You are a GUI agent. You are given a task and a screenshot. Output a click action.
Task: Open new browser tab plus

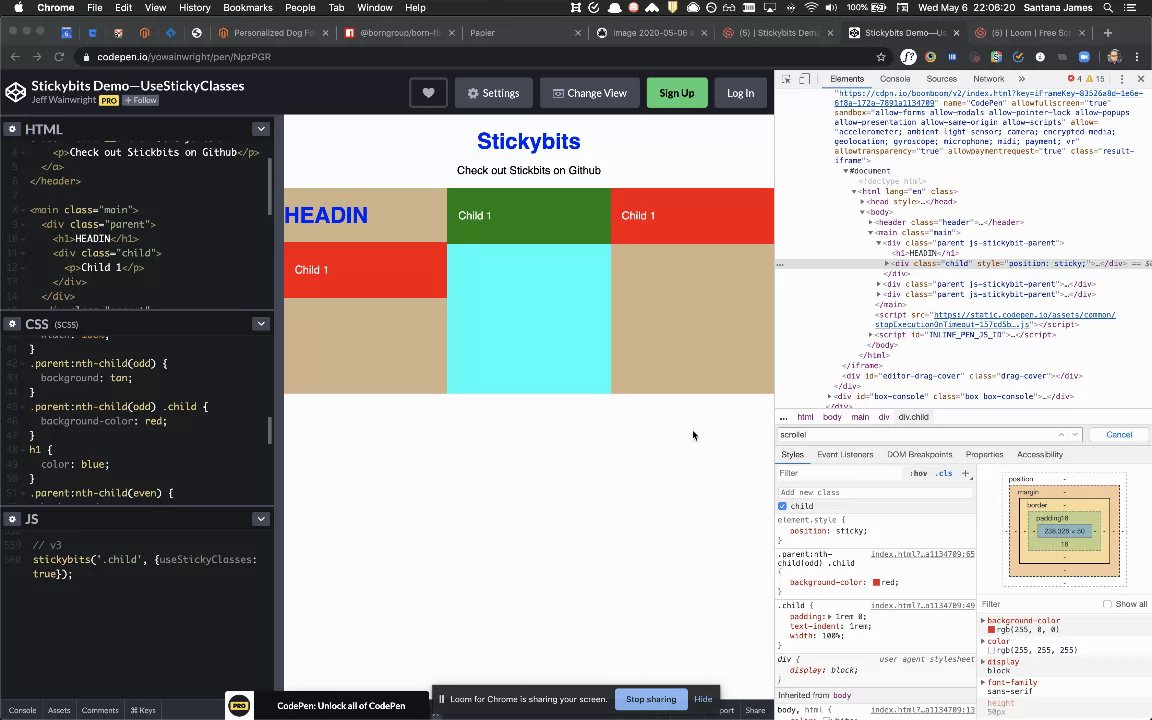(1108, 33)
